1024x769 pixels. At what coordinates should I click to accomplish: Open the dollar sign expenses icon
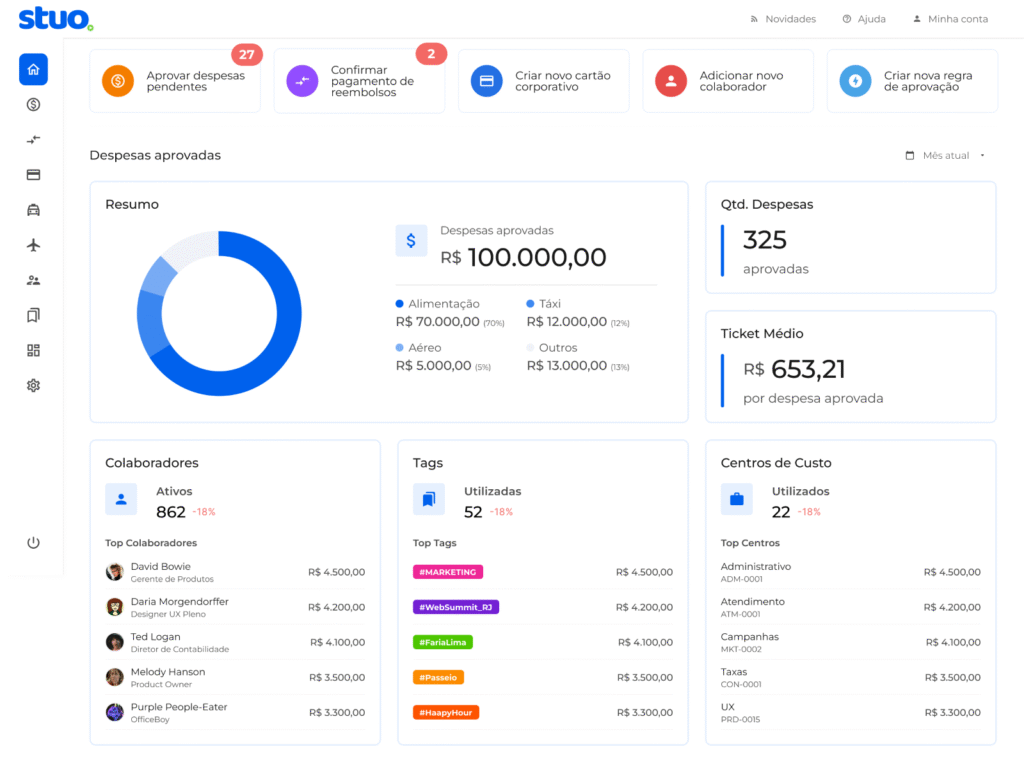click(33, 104)
